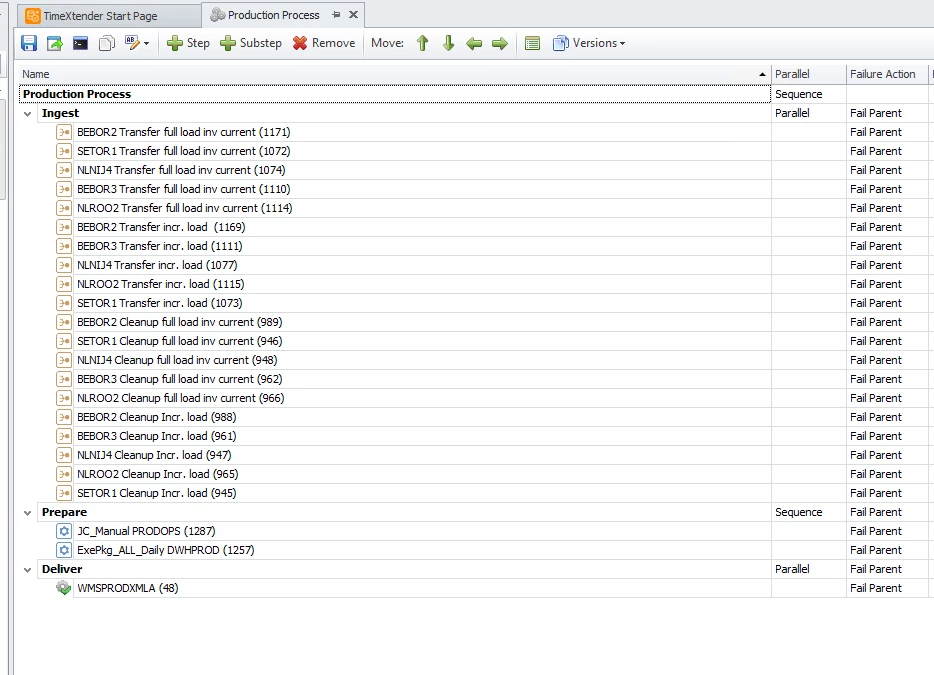Click Sequence cell in Production Process row
Image resolution: width=934 pixels, height=675 pixels.
(x=808, y=94)
